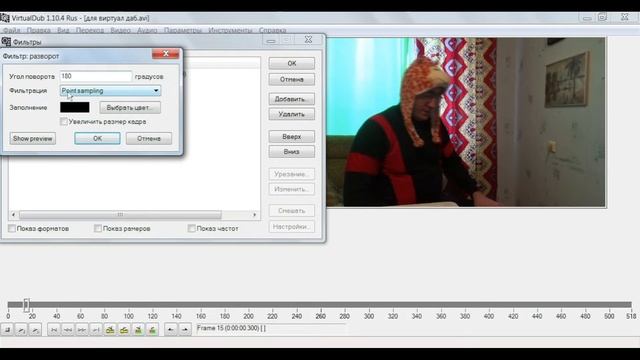Click the градусов label next to the angle
The image size is (640, 360).
coord(149,76)
